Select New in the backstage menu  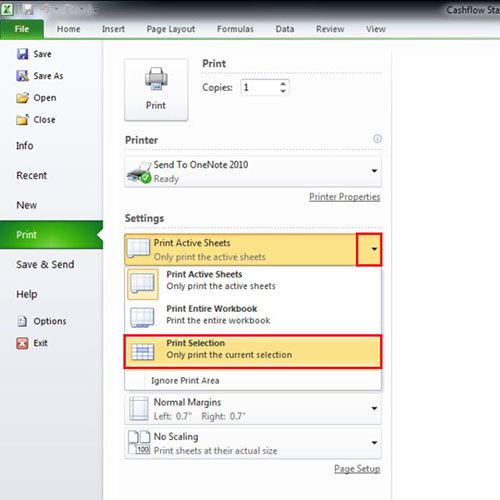(x=27, y=205)
